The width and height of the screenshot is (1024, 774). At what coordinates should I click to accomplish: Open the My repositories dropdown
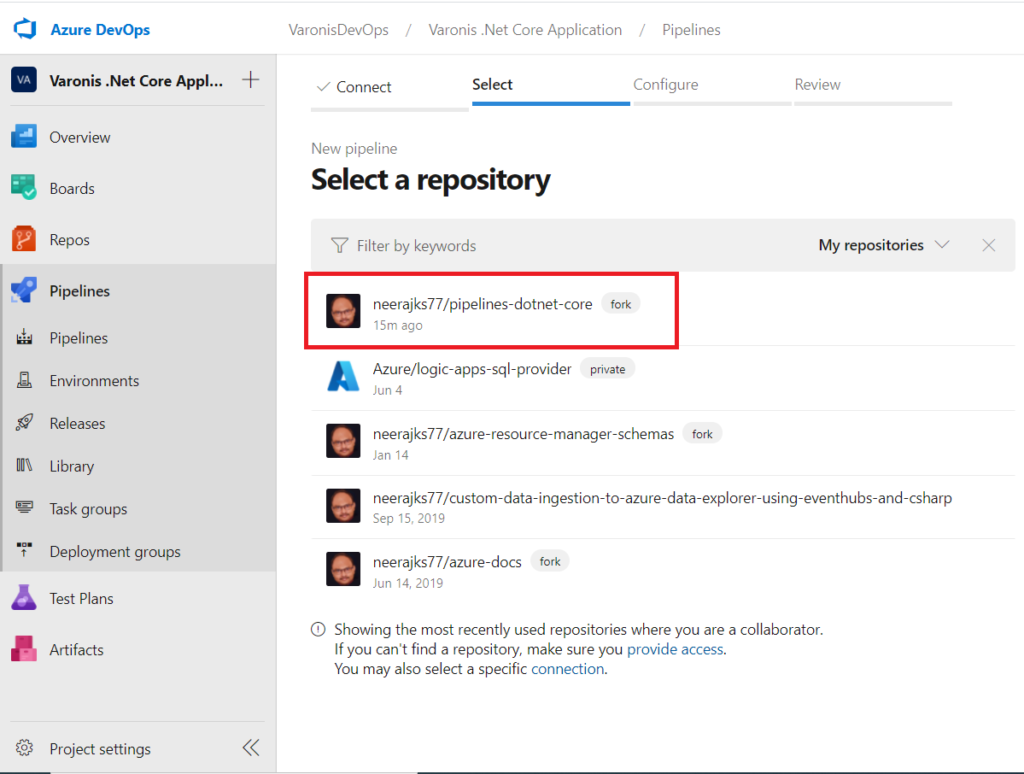coord(884,245)
